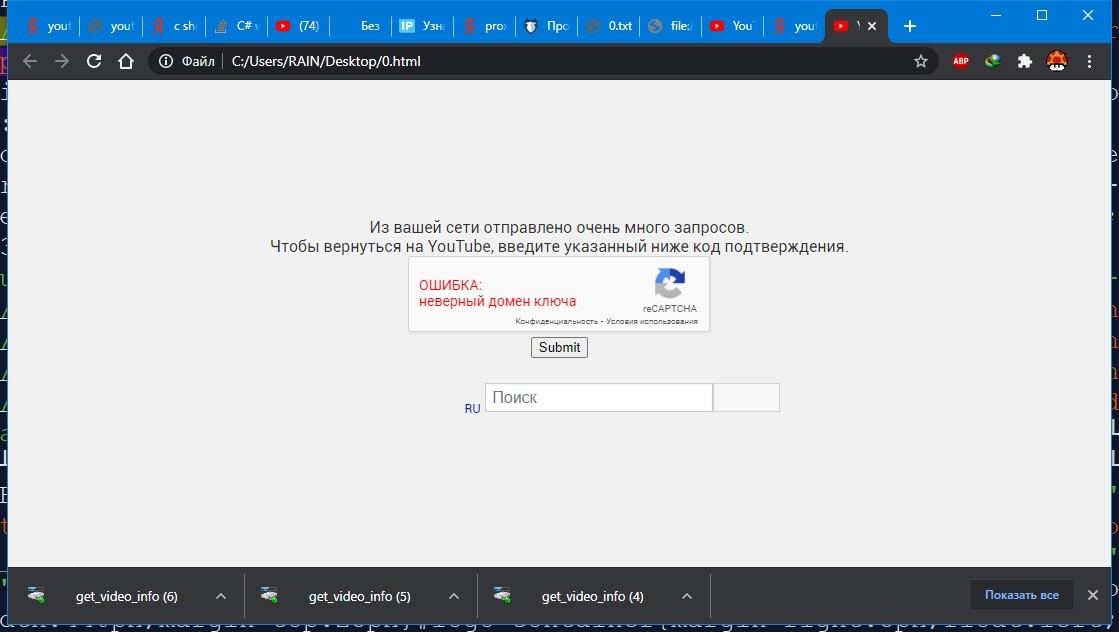
Task: Switch to the 'c sh' tab
Action: (175, 26)
